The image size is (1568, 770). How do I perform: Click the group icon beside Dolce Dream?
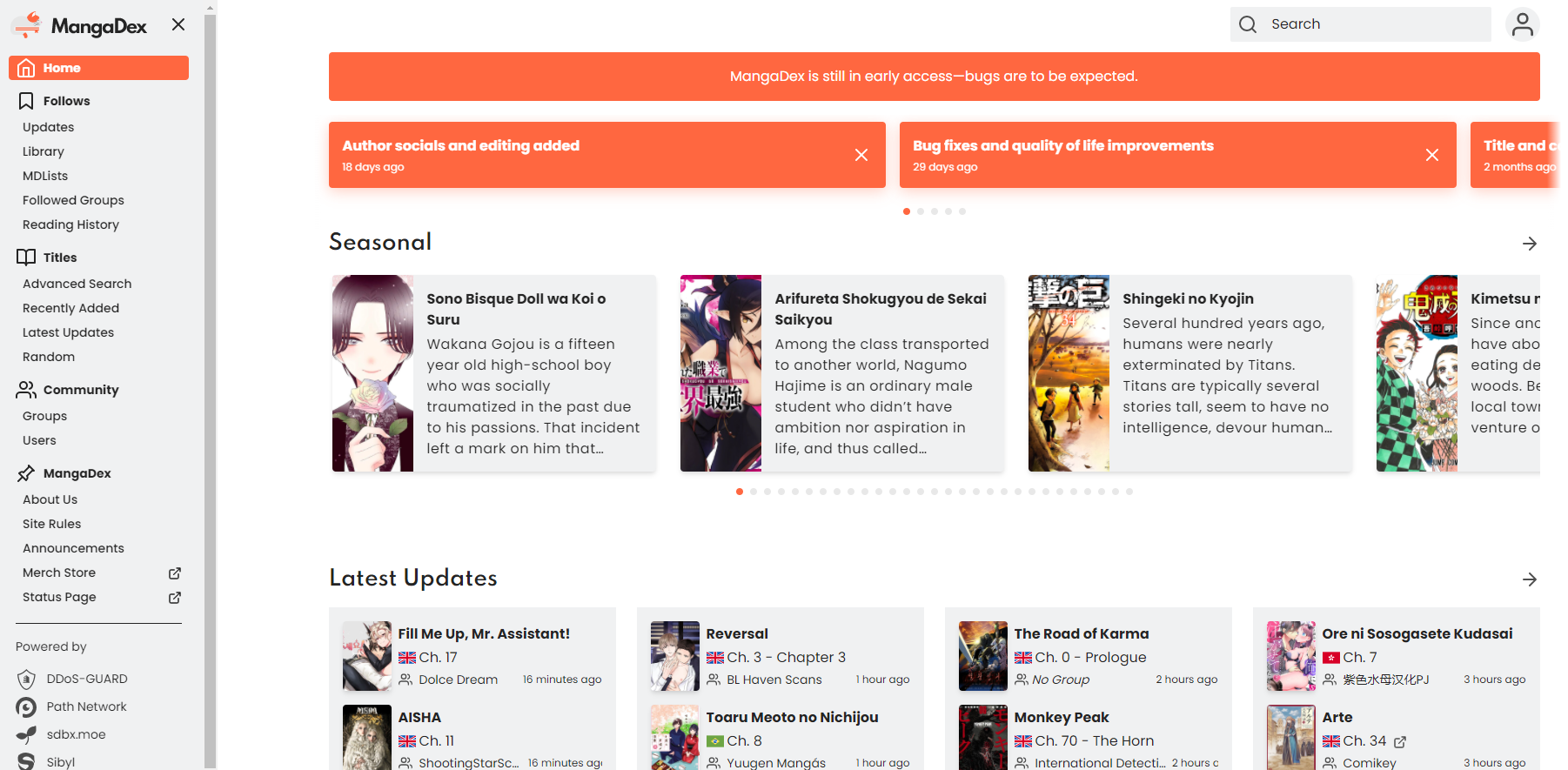coord(405,680)
